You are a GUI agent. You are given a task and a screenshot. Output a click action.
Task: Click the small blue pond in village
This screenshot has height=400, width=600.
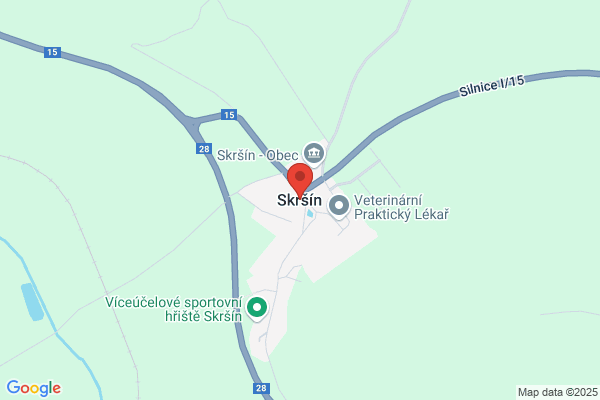pos(310,214)
